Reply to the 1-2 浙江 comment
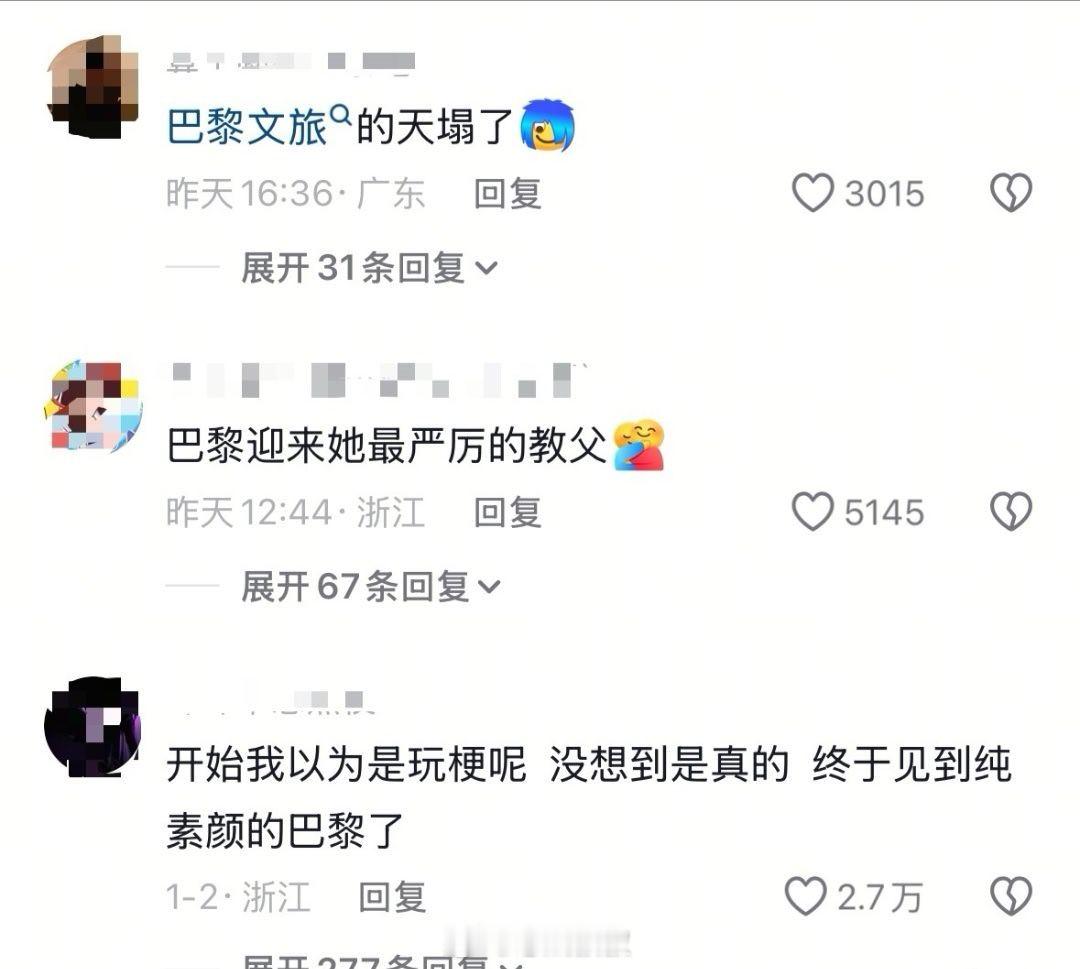 pyautogui.click(x=392, y=897)
